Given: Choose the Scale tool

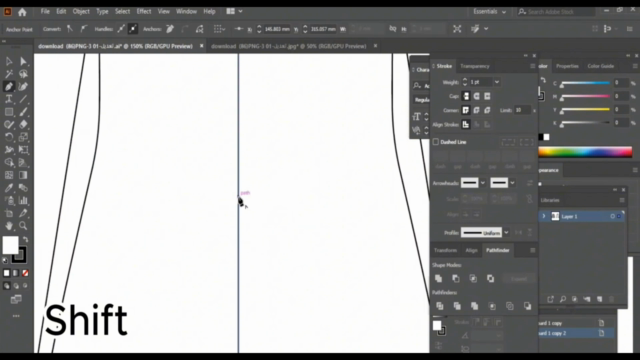Looking at the screenshot, I should coord(23,137).
